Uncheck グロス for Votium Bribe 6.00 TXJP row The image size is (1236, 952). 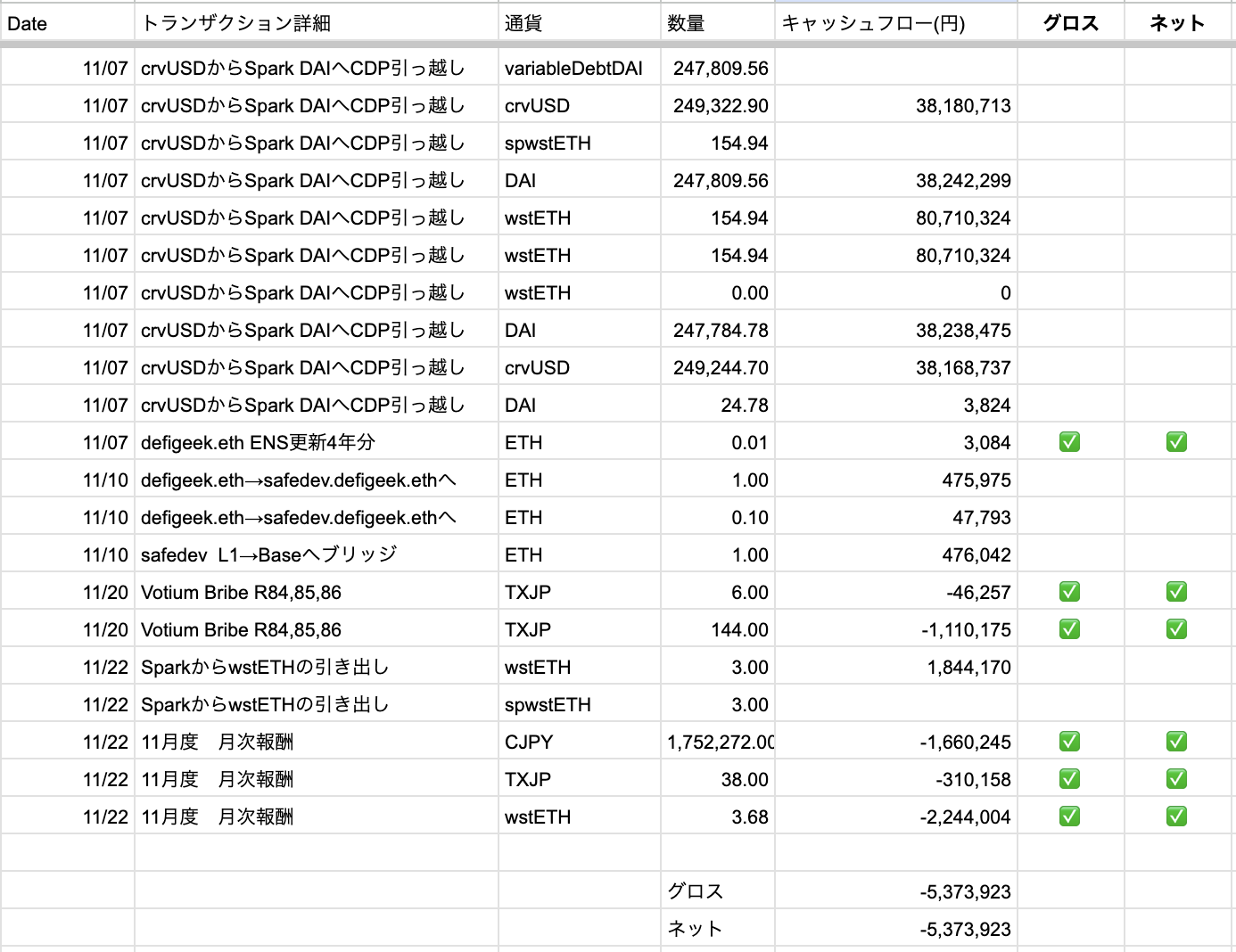coord(1069,592)
